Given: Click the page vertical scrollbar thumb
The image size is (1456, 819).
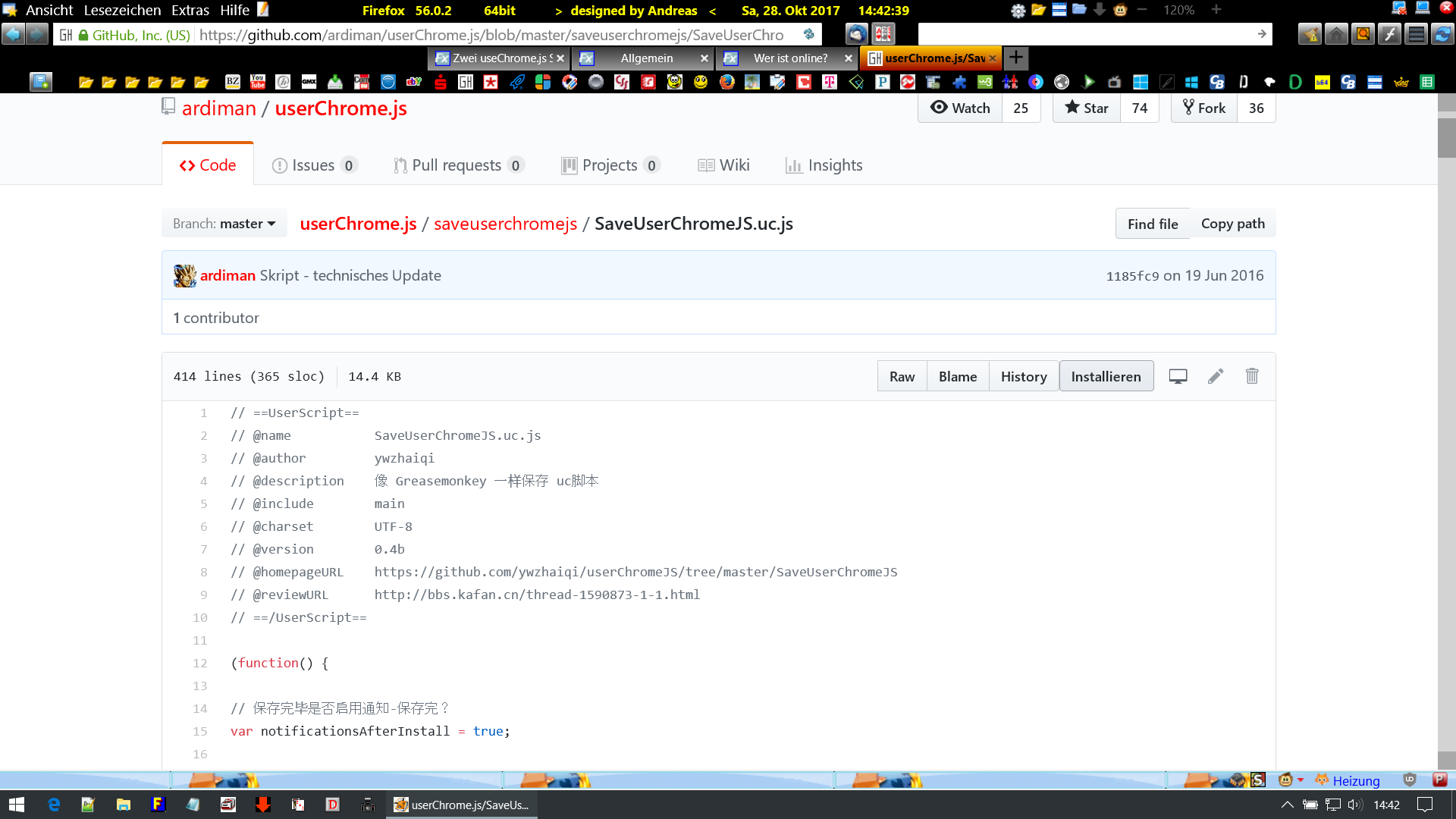Looking at the screenshot, I should [1446, 136].
